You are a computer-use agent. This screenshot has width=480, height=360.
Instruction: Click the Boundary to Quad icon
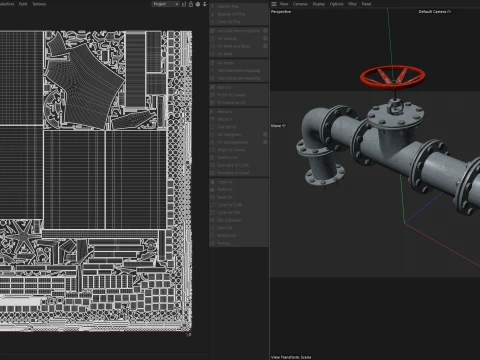[x=213, y=173]
